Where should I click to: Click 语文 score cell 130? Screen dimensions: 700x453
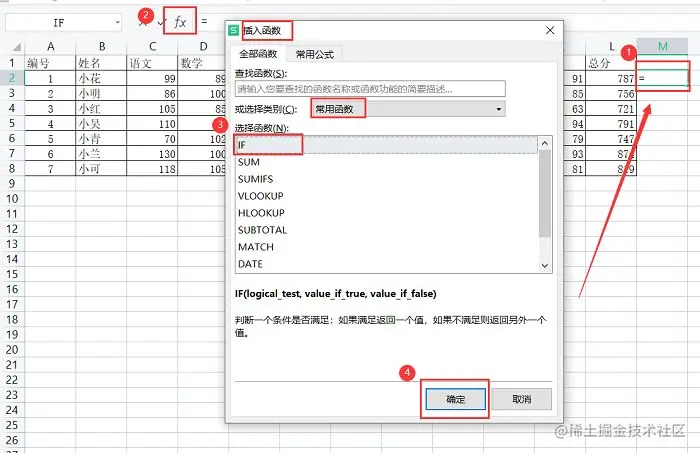pyautogui.click(x=152, y=154)
